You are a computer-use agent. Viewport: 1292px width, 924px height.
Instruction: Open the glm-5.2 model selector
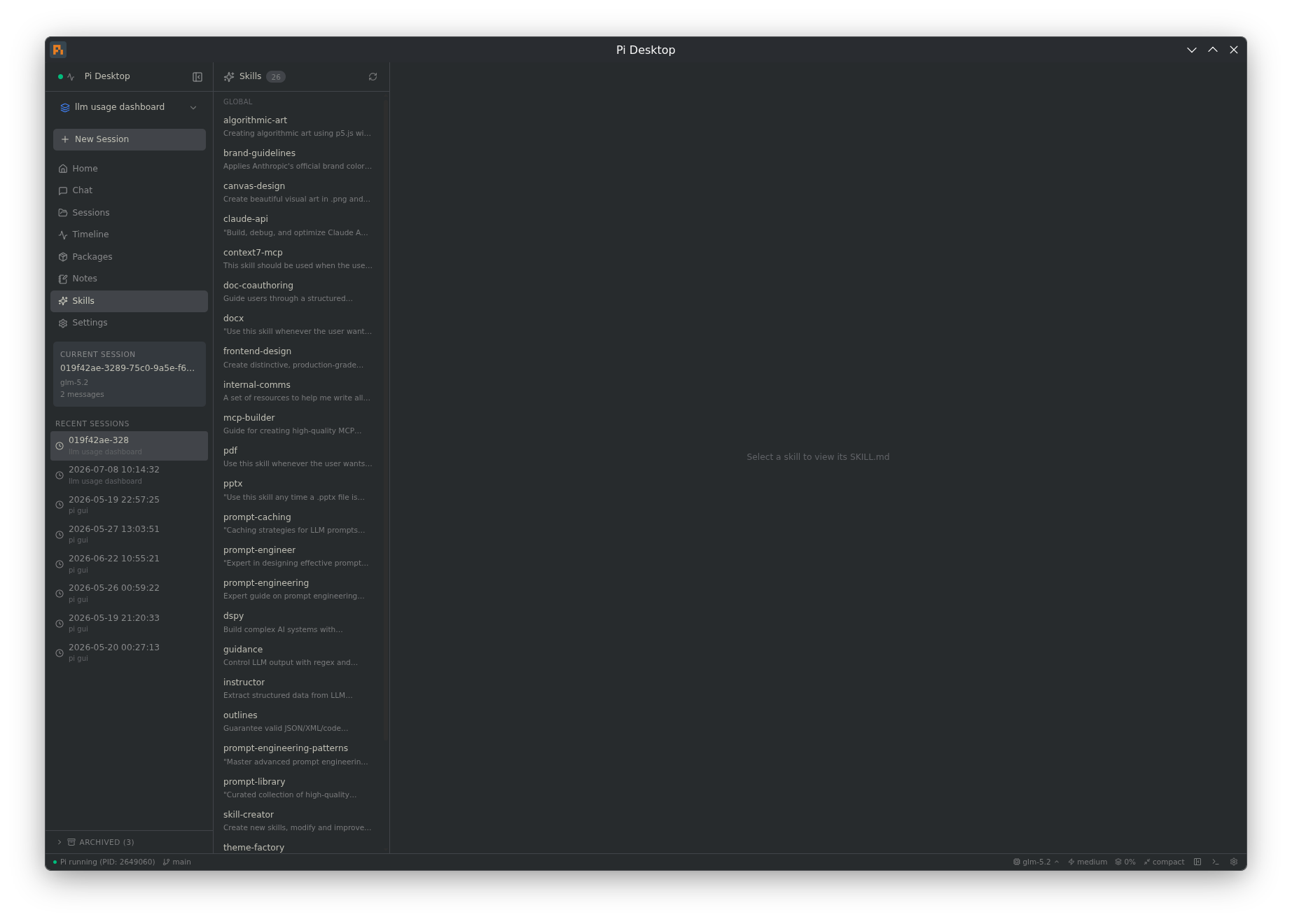pos(1036,862)
